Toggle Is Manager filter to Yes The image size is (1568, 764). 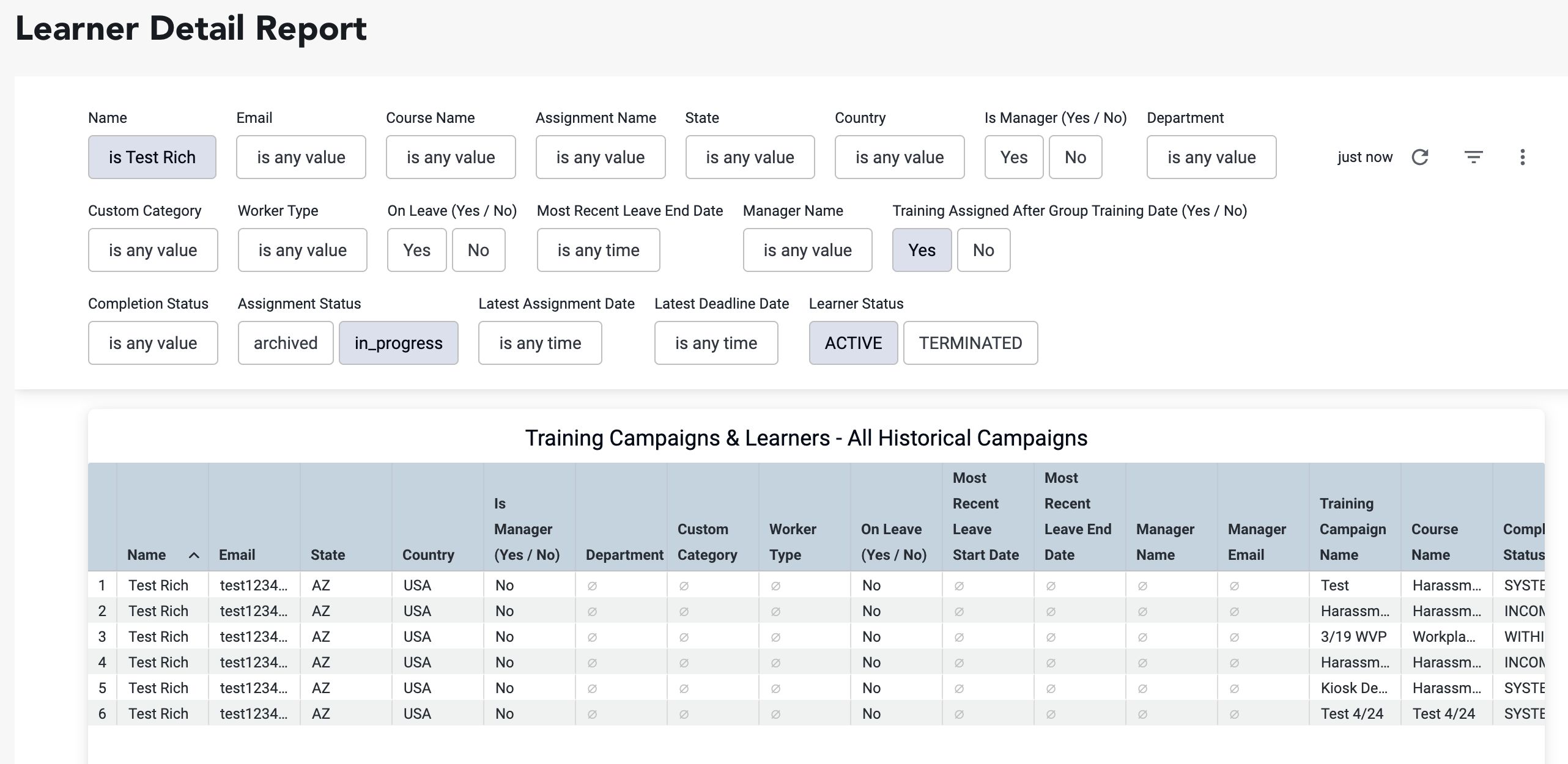point(1014,157)
